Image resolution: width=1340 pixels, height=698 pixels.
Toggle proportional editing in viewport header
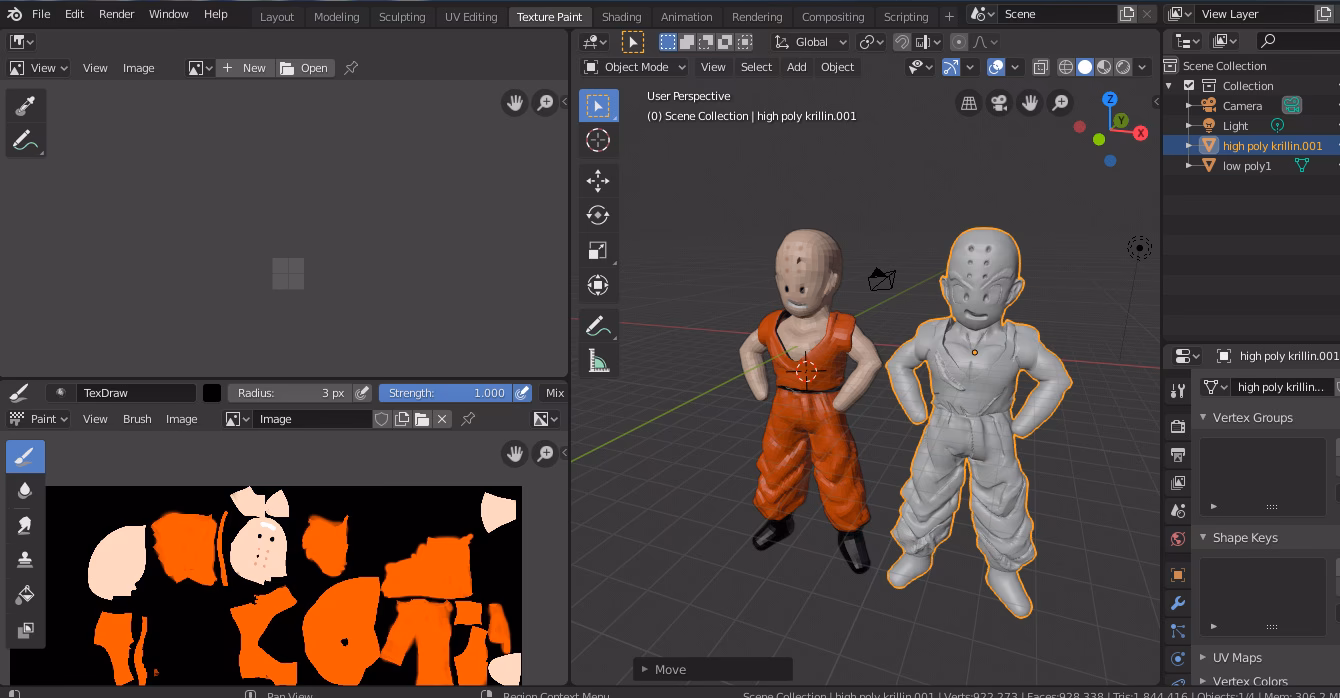pyautogui.click(x=959, y=42)
